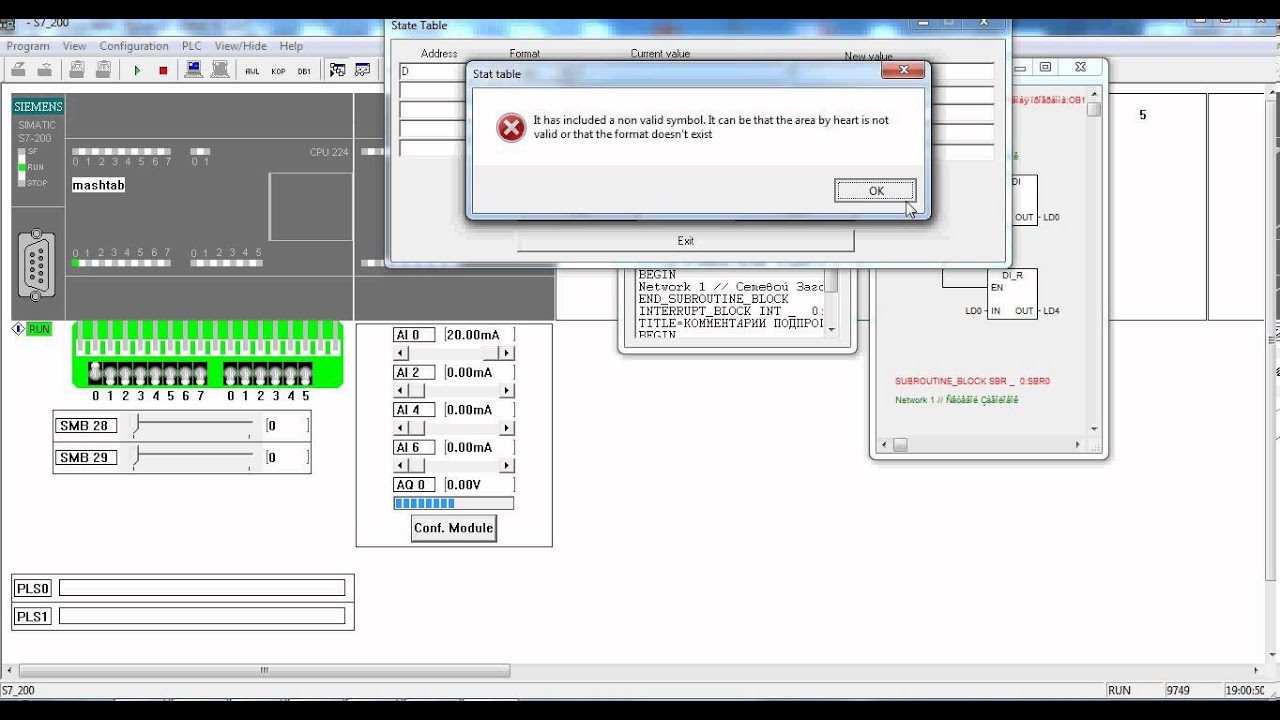Open the PLC menu
The height and width of the screenshot is (720, 1280).
[x=191, y=46]
